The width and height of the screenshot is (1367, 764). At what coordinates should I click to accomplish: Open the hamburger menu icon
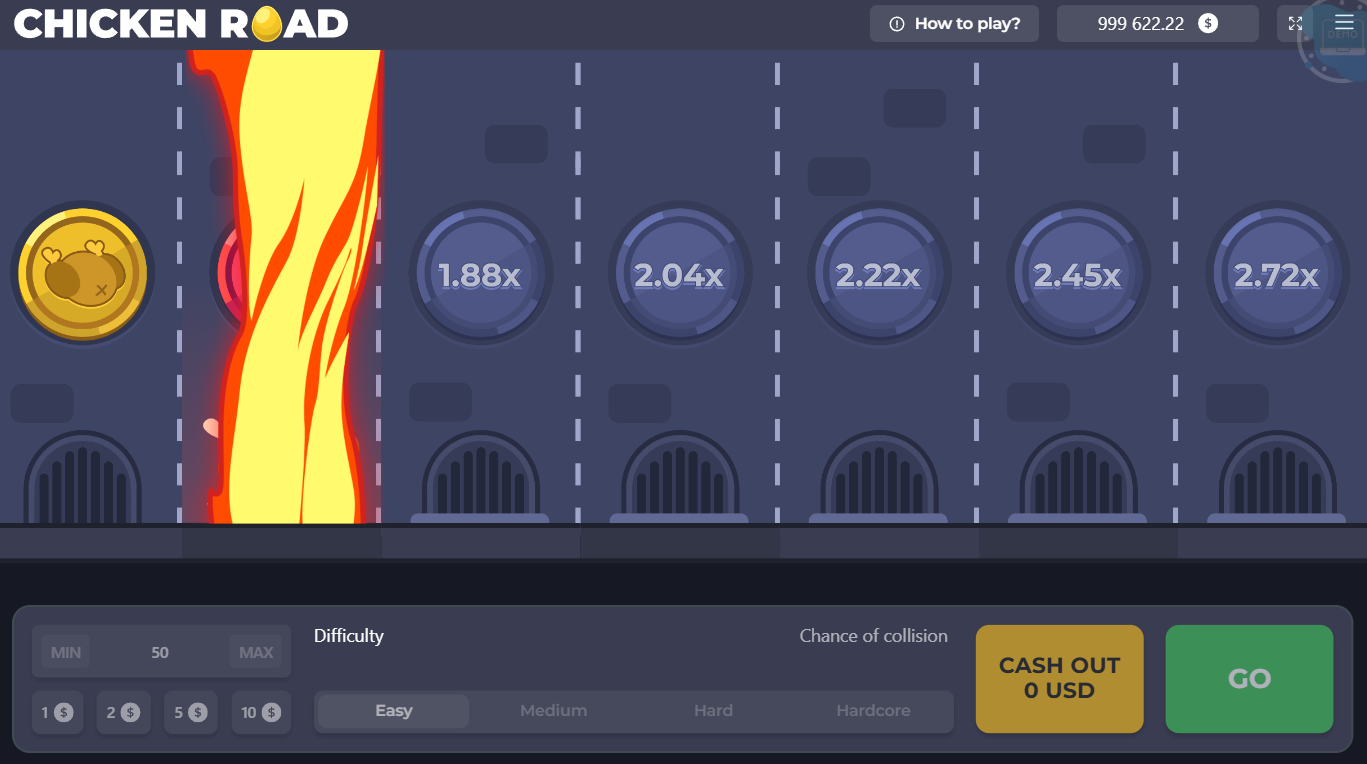pos(1342,23)
